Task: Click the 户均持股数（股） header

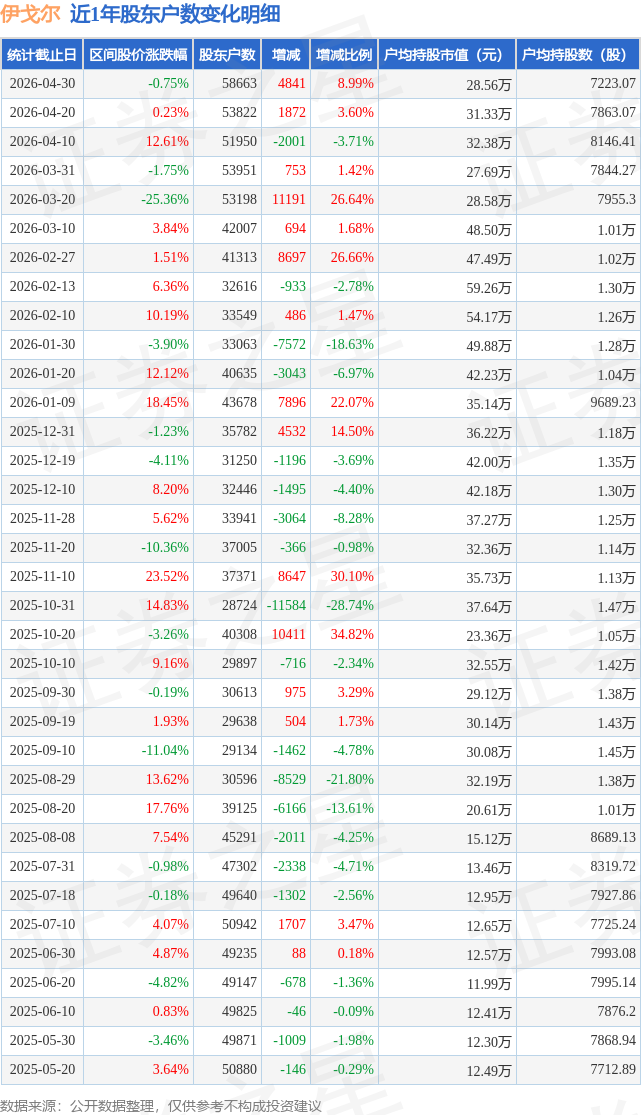Action: coord(578,55)
